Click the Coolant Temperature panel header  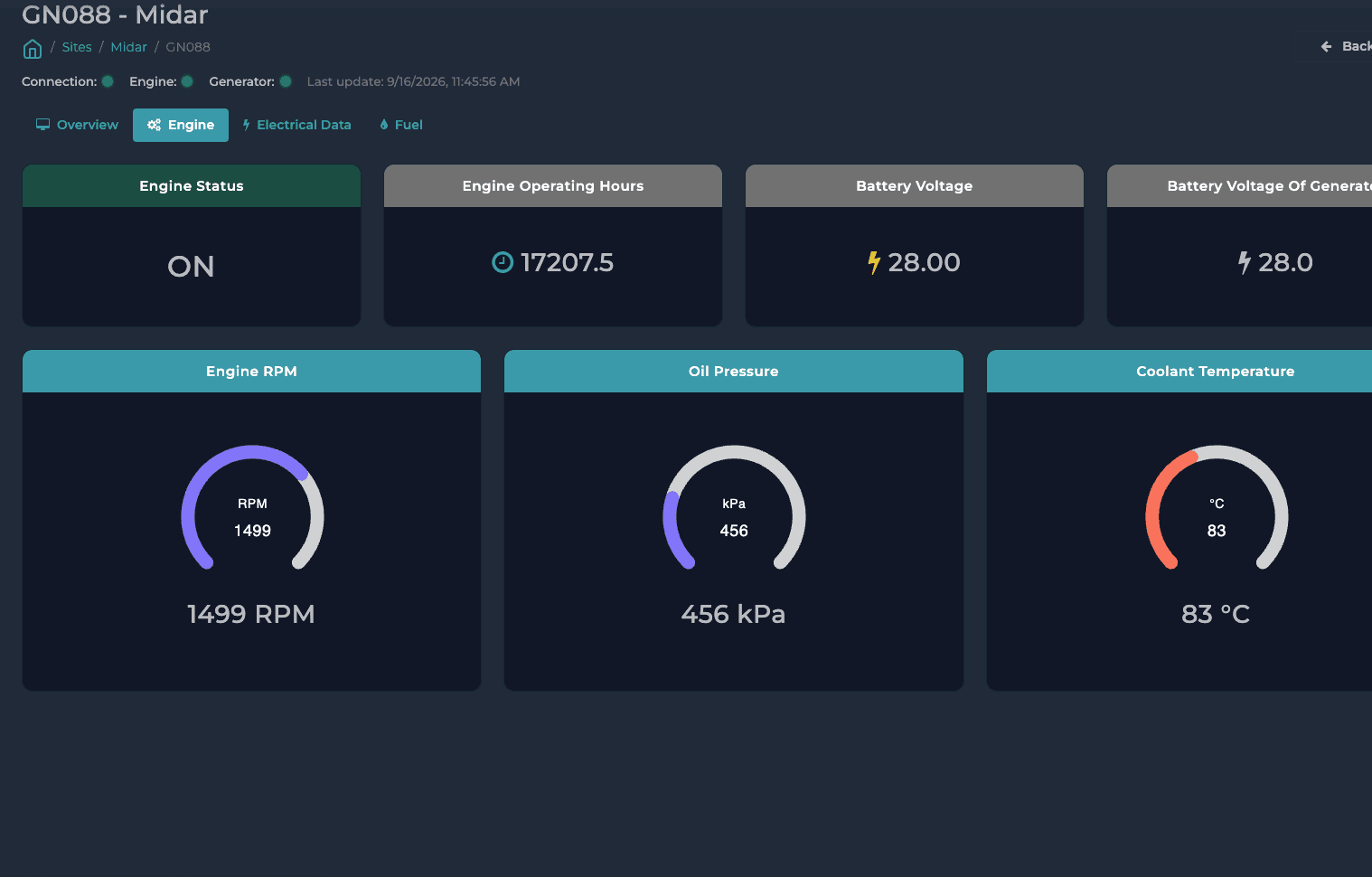[x=1179, y=372]
